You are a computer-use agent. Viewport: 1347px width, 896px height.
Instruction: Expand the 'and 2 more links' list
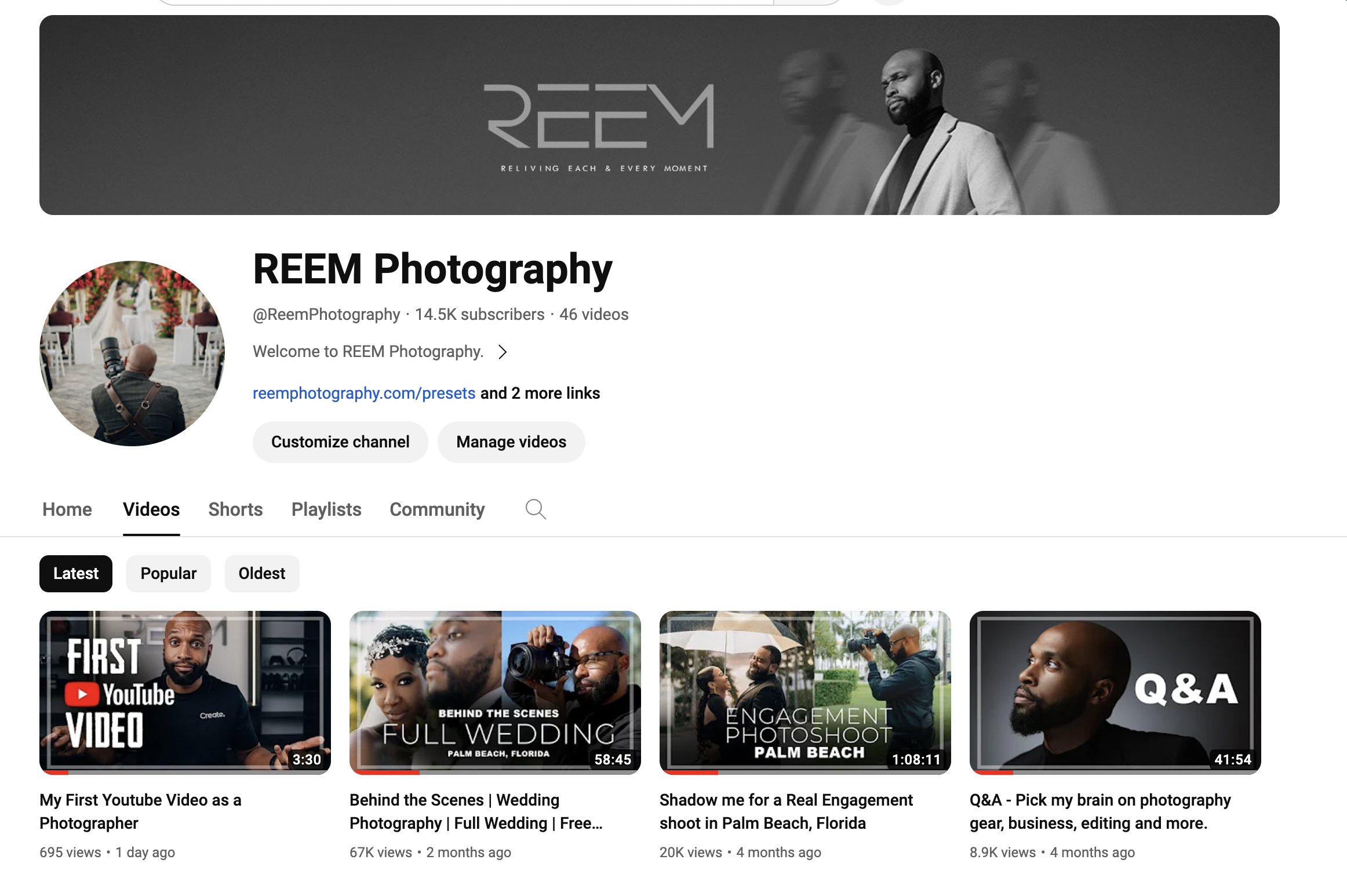pos(540,393)
